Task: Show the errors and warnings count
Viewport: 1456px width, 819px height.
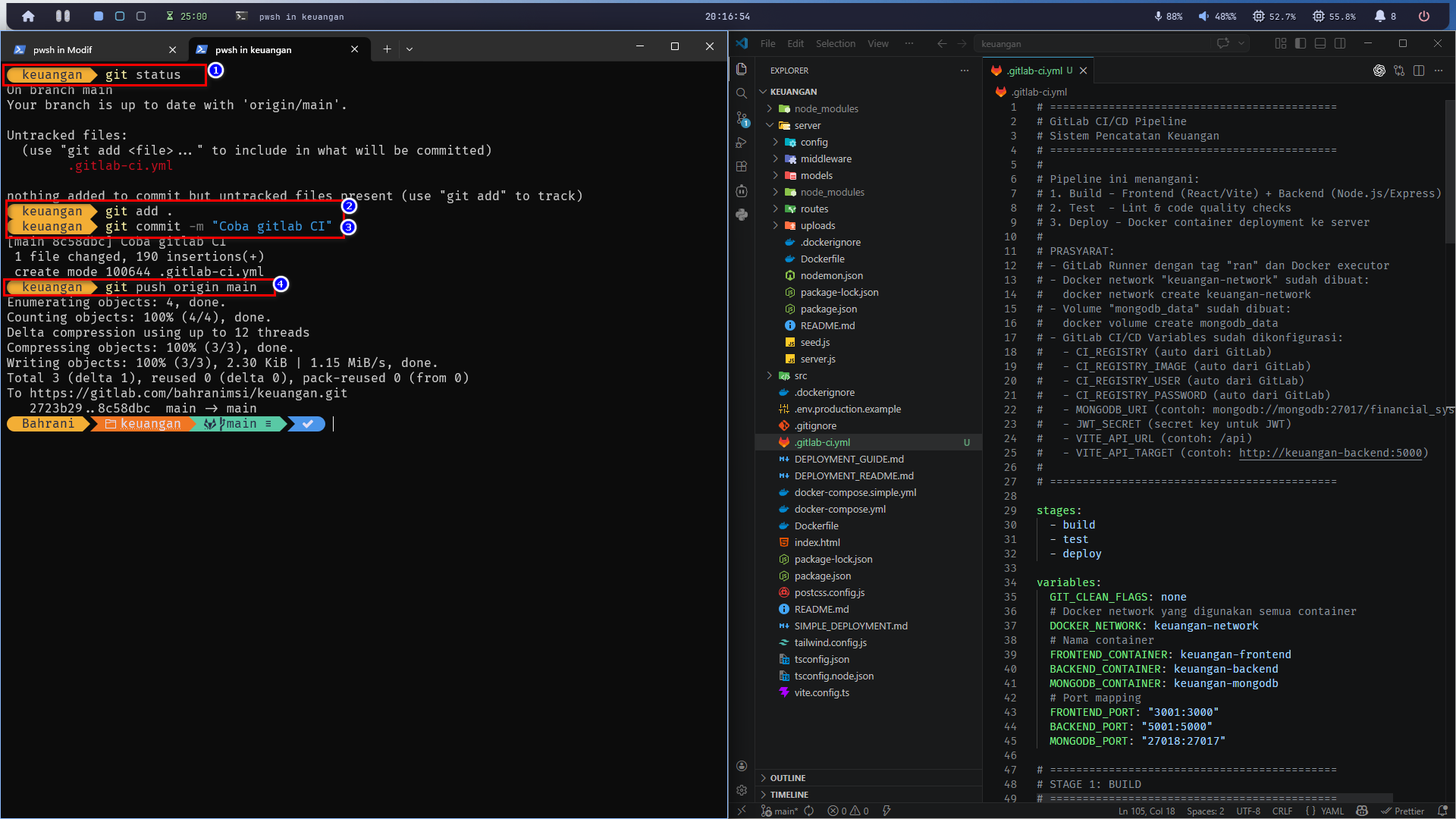Action: coord(849,811)
